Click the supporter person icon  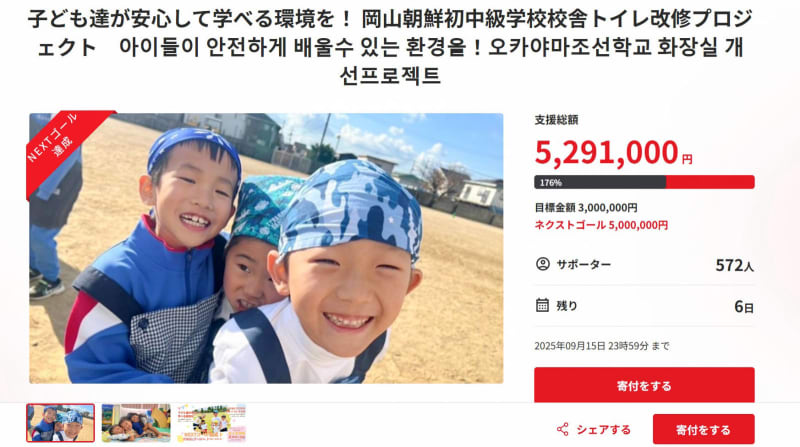point(542,264)
